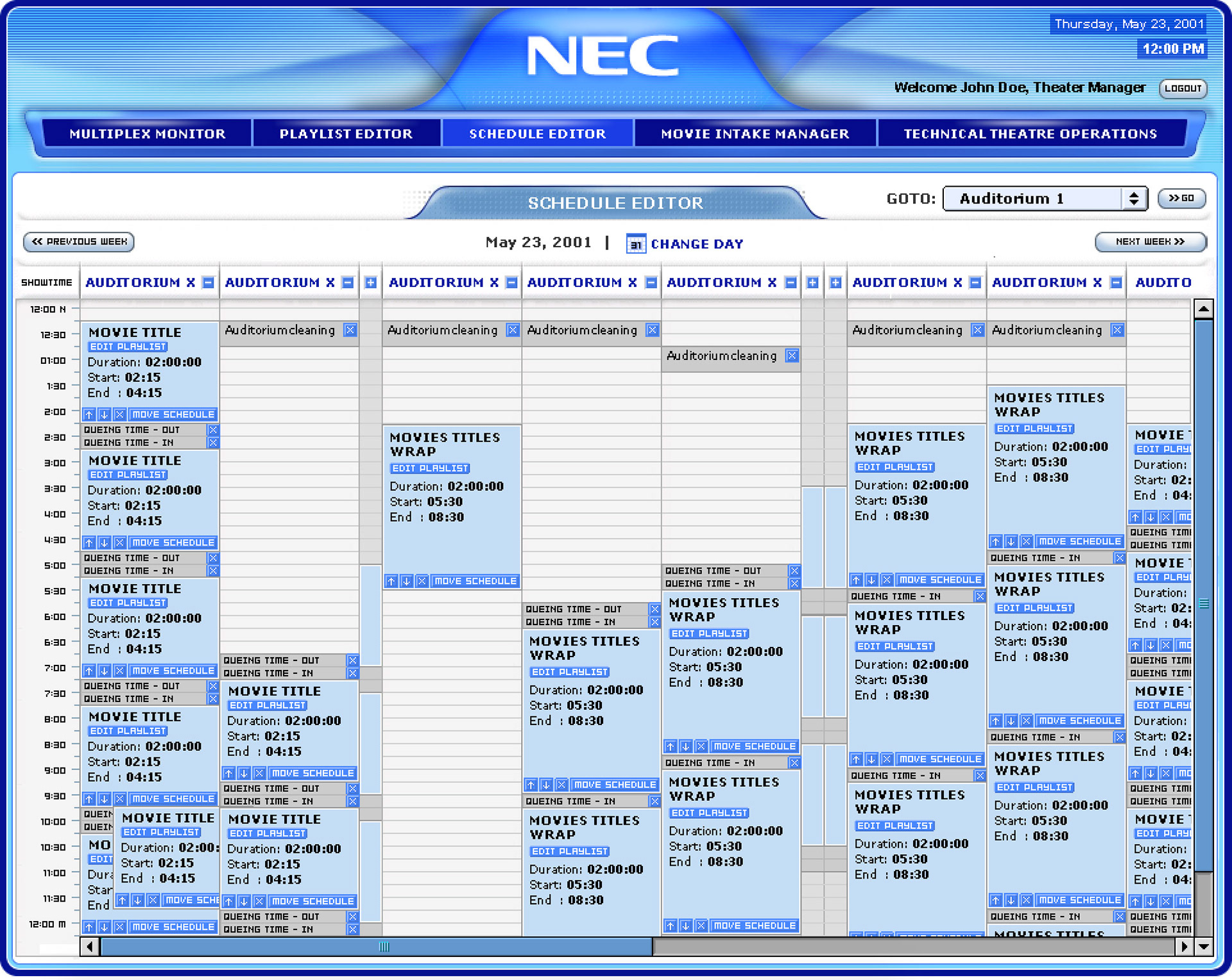The height and width of the screenshot is (980, 1232).
Task: Move up the first column's 12:30 movie block
Action: point(89,415)
